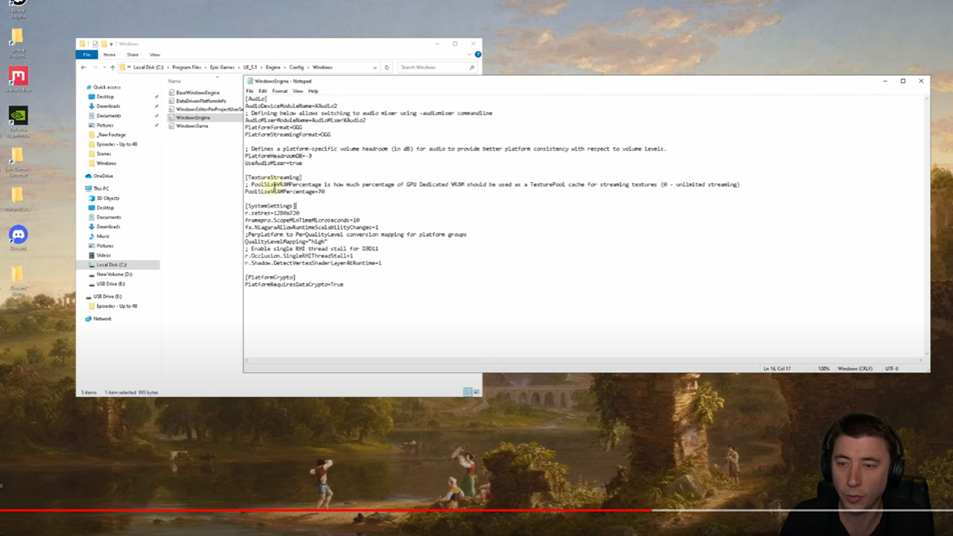Refresh the Windows folder view
Screen dimensions: 953x536
coord(387,67)
